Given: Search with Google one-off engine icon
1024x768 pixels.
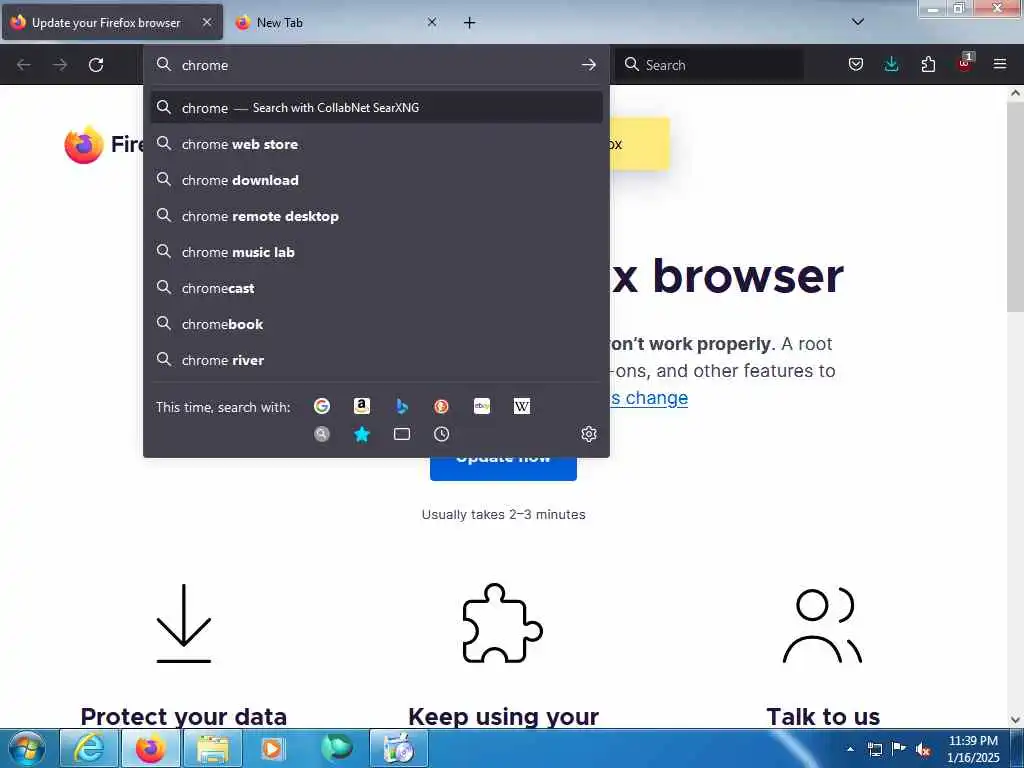Looking at the screenshot, I should click(x=322, y=406).
